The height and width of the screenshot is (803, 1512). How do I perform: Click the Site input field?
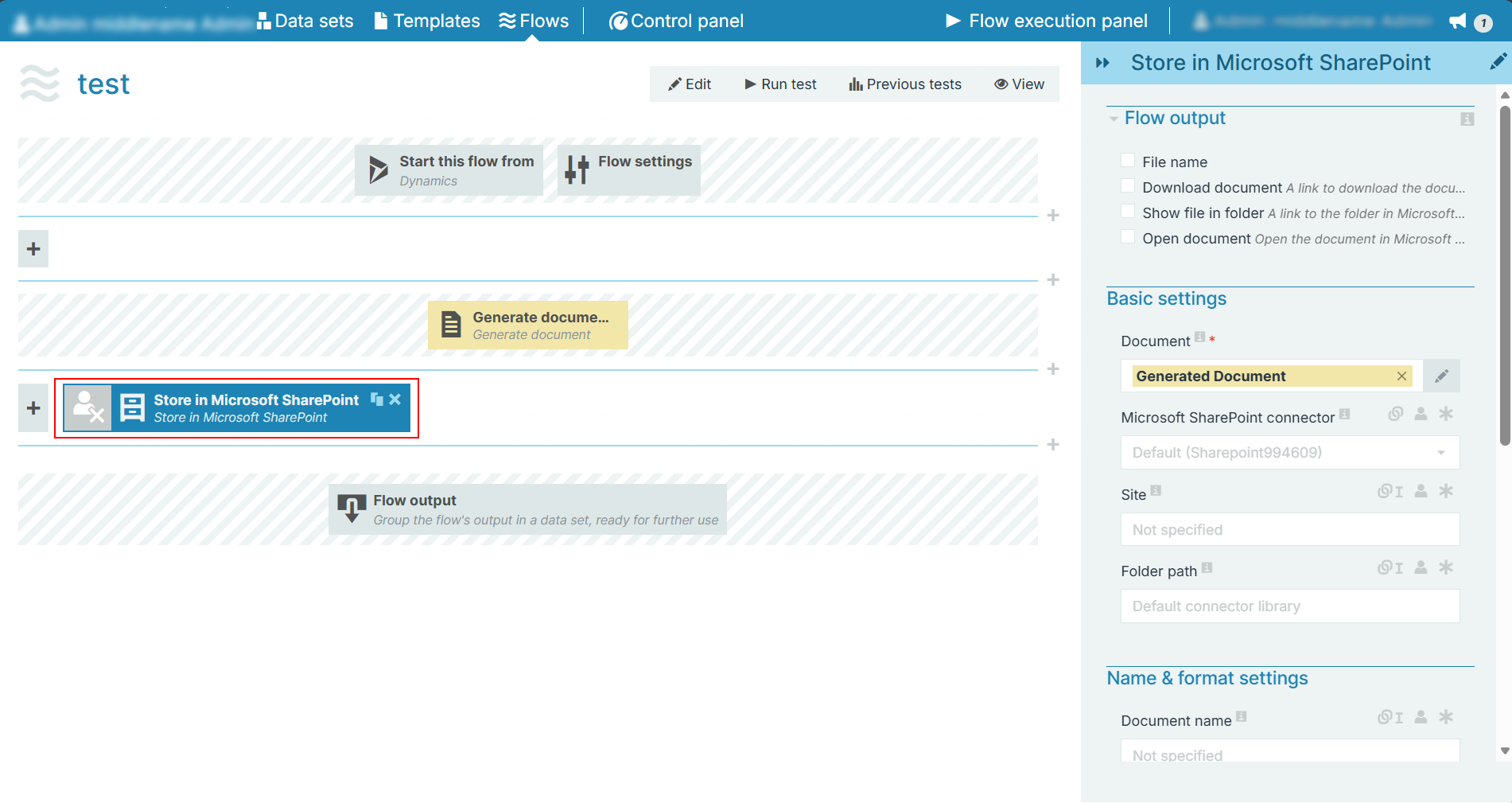[x=1290, y=530]
